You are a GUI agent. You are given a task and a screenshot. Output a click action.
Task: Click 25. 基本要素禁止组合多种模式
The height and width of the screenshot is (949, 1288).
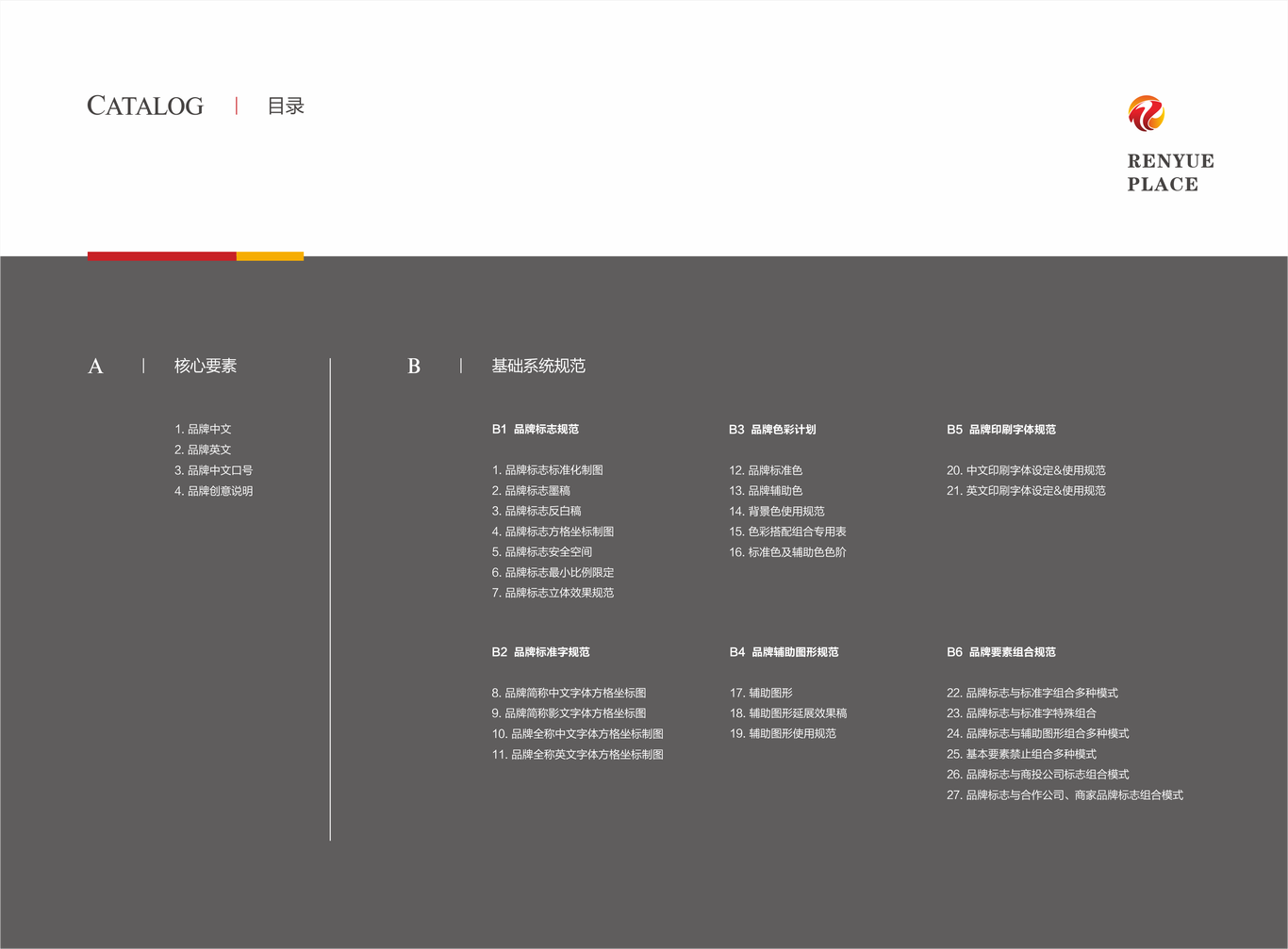click(x=1021, y=754)
